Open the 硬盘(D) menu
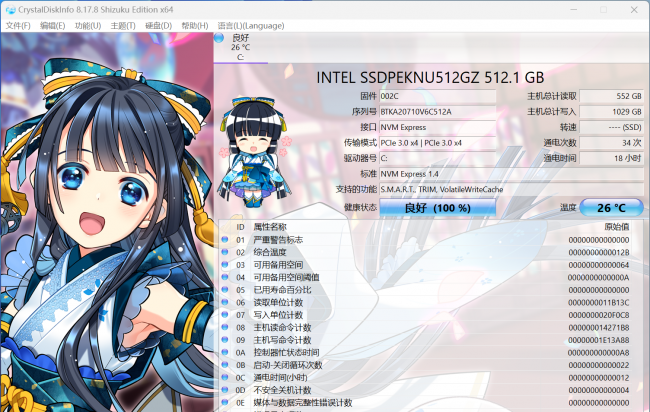This screenshot has width=650, height=412. [158, 26]
